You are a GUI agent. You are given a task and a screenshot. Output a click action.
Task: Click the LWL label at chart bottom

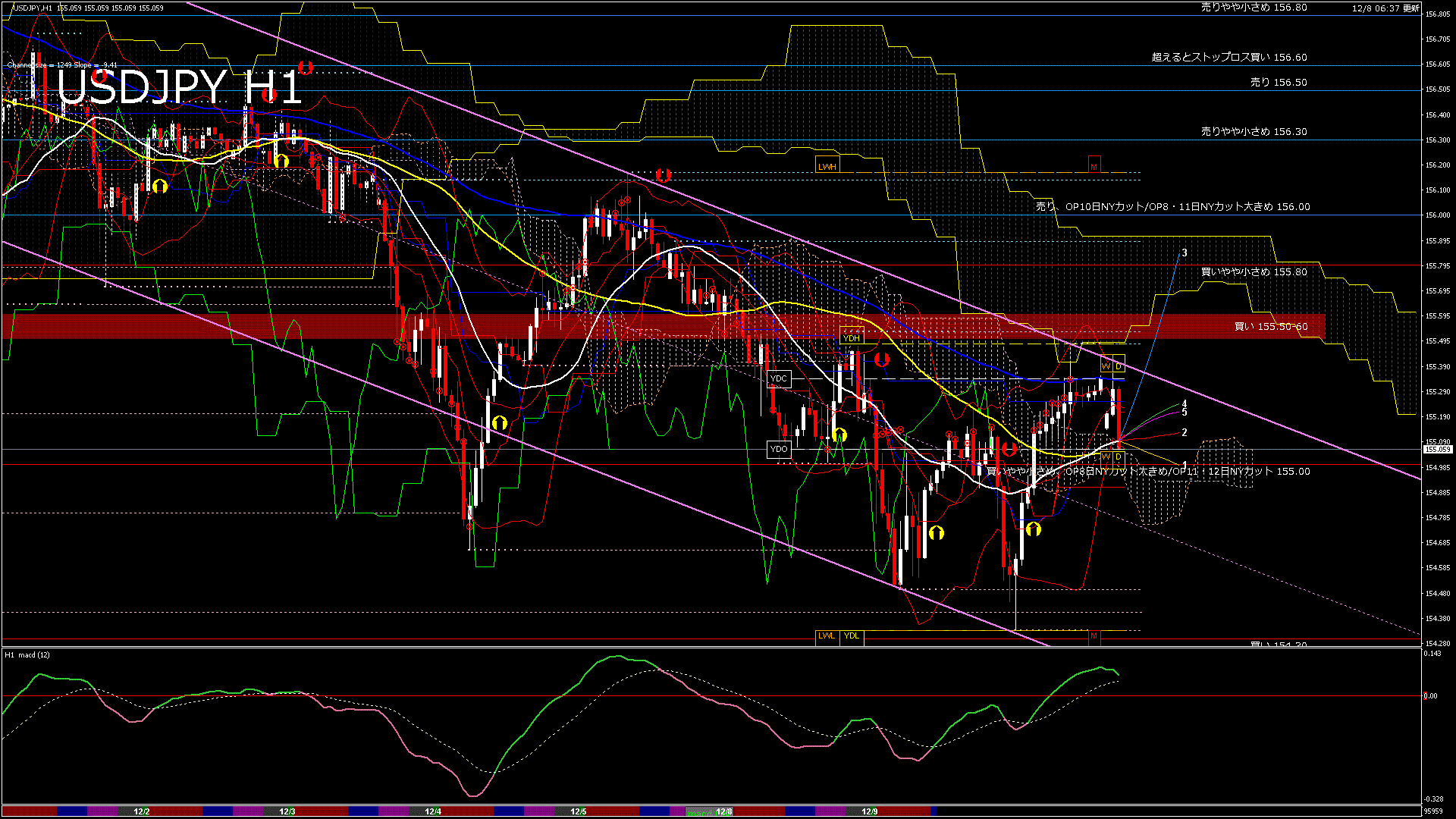click(x=826, y=635)
